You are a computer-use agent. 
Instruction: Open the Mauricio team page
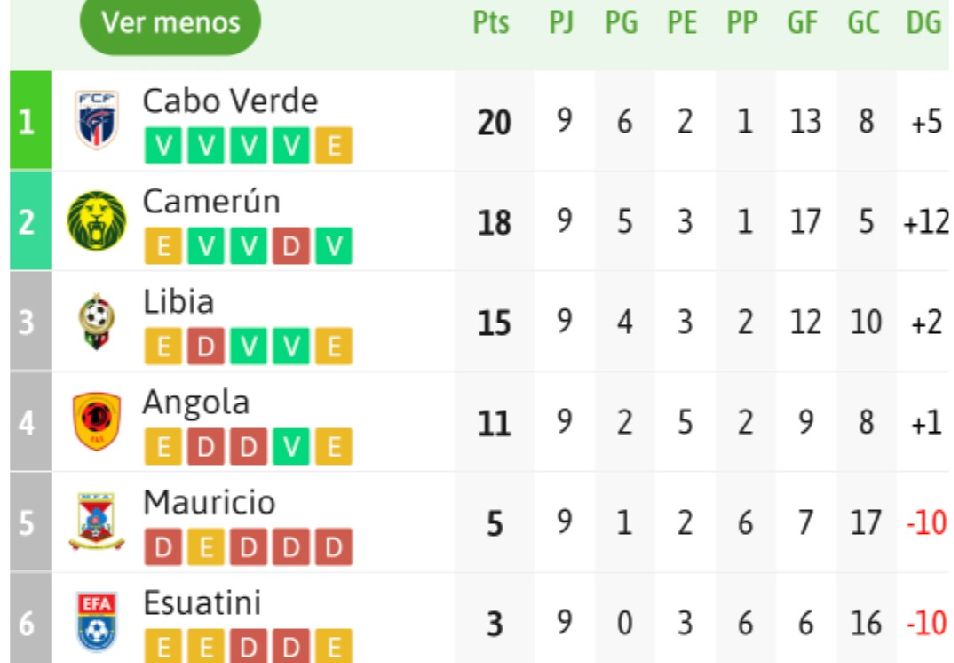208,502
